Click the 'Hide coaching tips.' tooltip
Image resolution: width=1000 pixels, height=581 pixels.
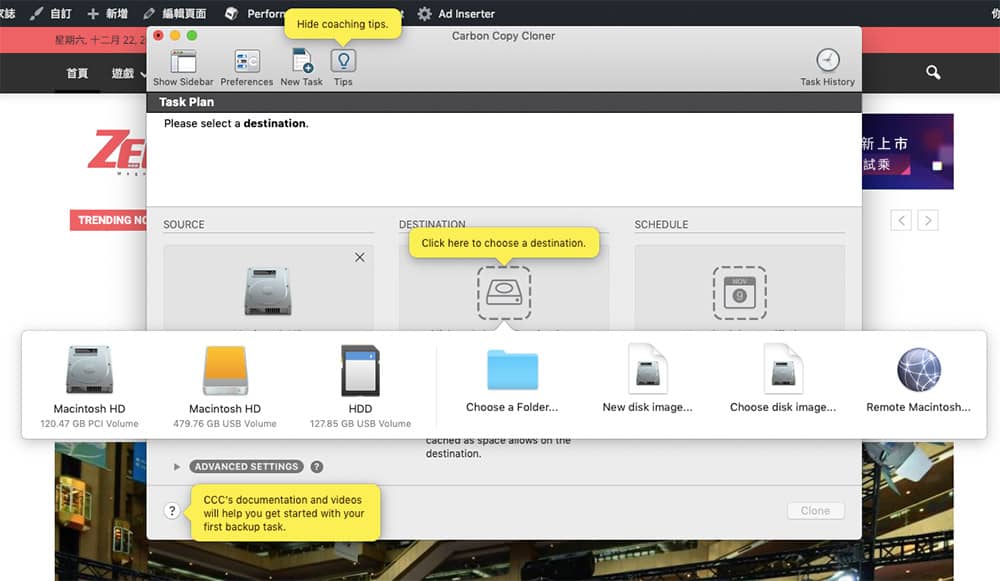tap(342, 24)
